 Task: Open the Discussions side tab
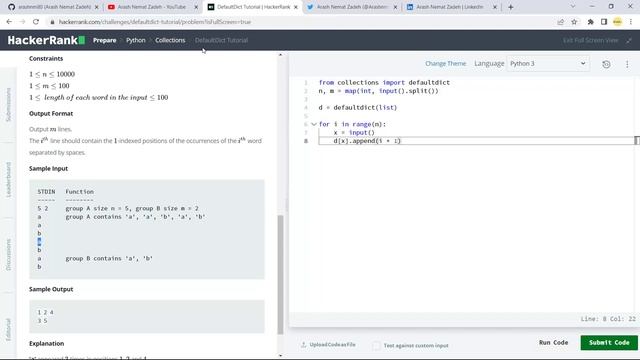click(x=8, y=255)
